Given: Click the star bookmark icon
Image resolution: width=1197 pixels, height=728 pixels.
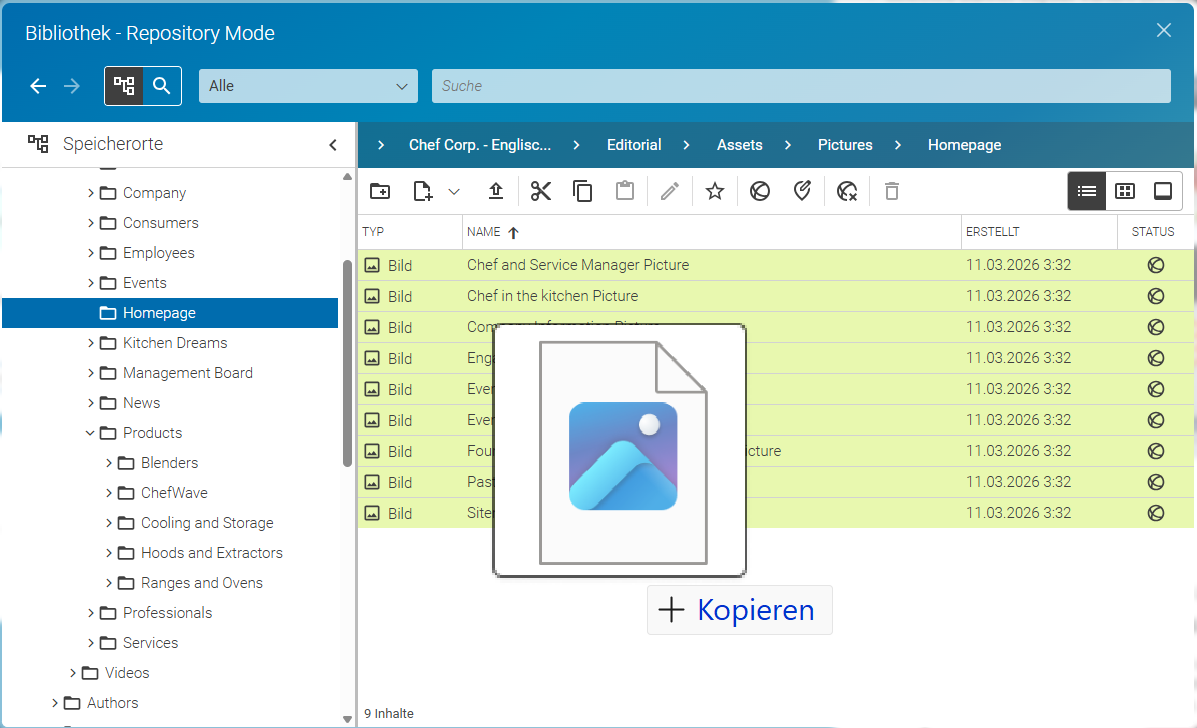Looking at the screenshot, I should point(715,191).
